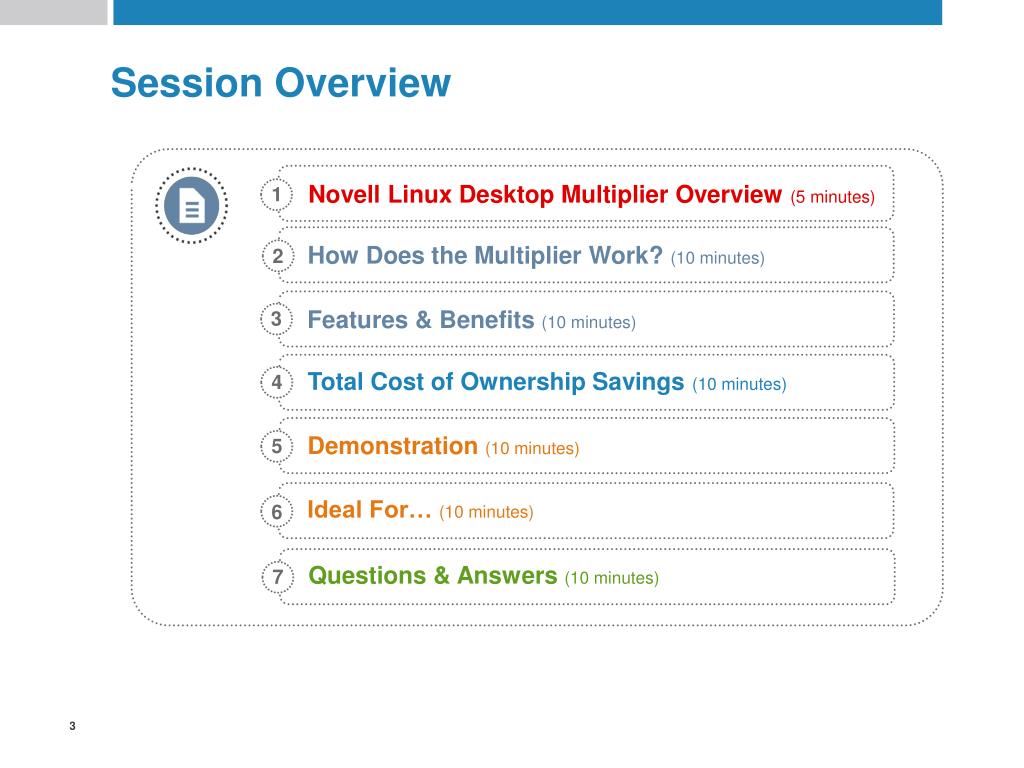
Task: Select Questions & Answers agenda item
Action: 586,577
